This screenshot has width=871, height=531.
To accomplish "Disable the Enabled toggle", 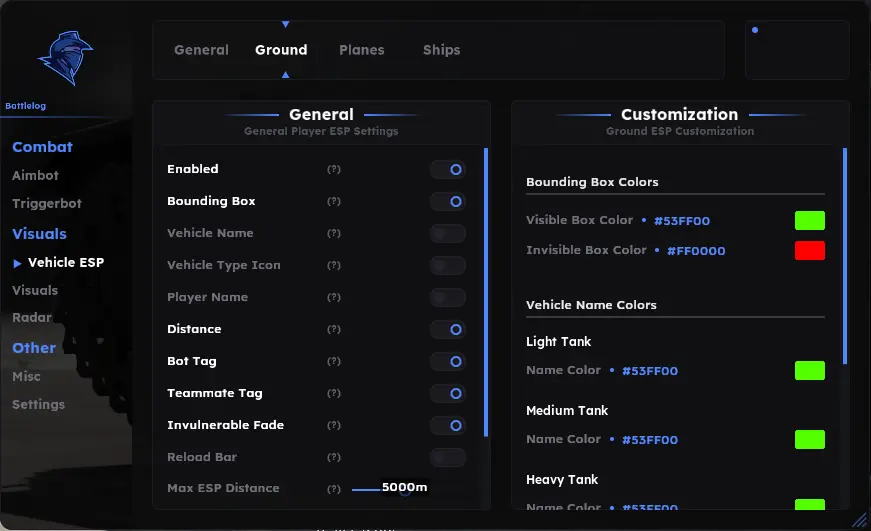I will tap(448, 169).
